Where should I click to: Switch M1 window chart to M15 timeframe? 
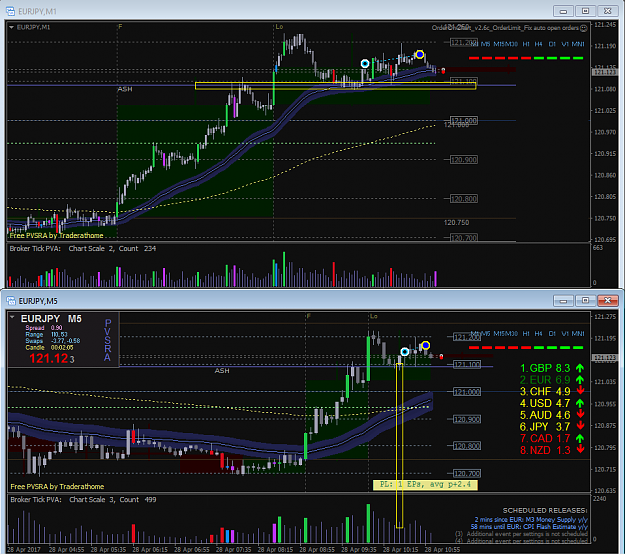[499, 44]
